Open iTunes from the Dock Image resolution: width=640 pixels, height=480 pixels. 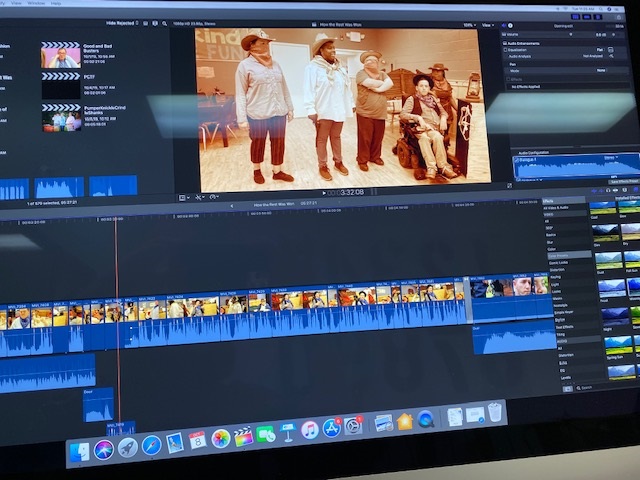(x=310, y=430)
